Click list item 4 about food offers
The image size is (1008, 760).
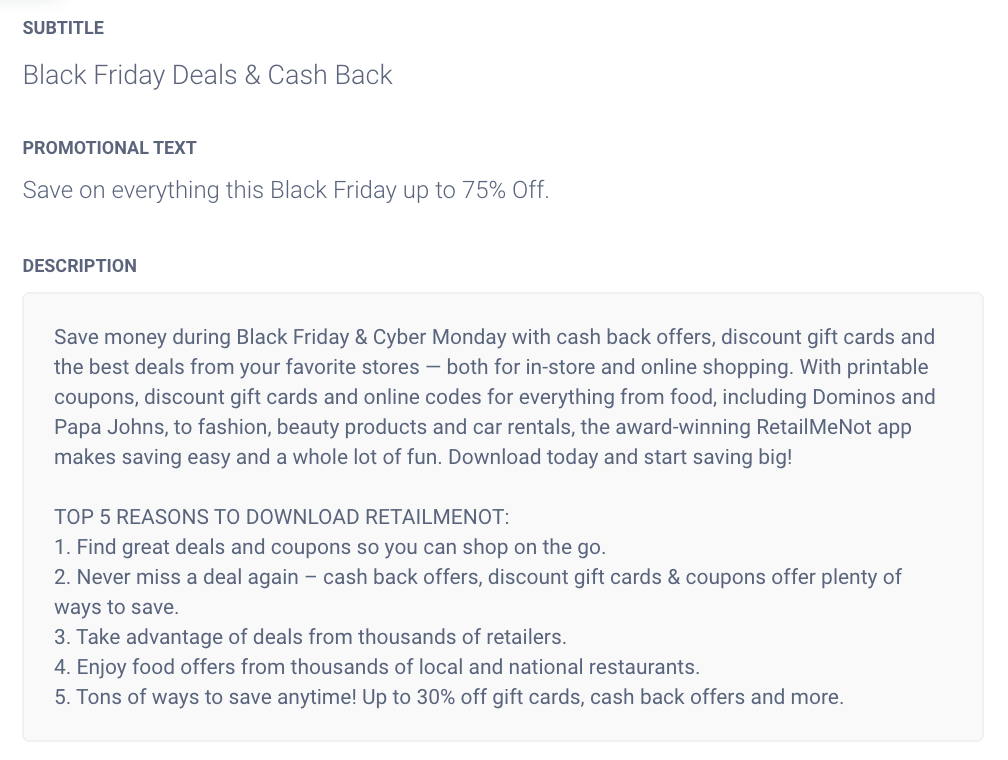[377, 667]
